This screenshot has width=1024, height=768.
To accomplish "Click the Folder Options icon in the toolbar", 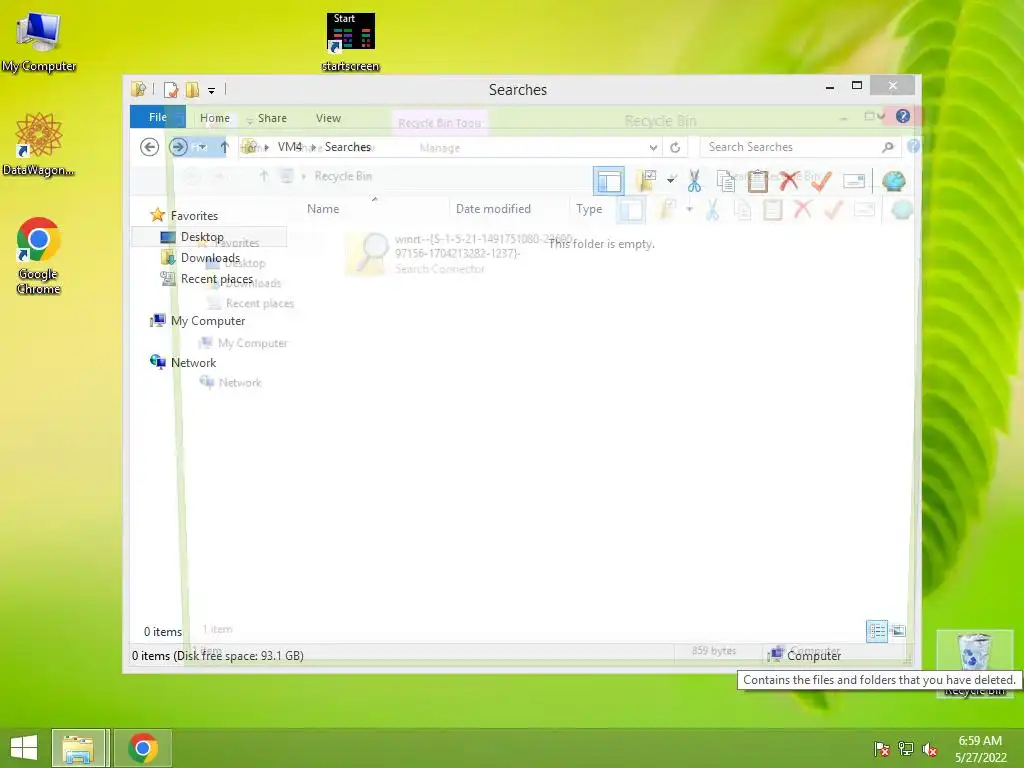I will click(646, 181).
